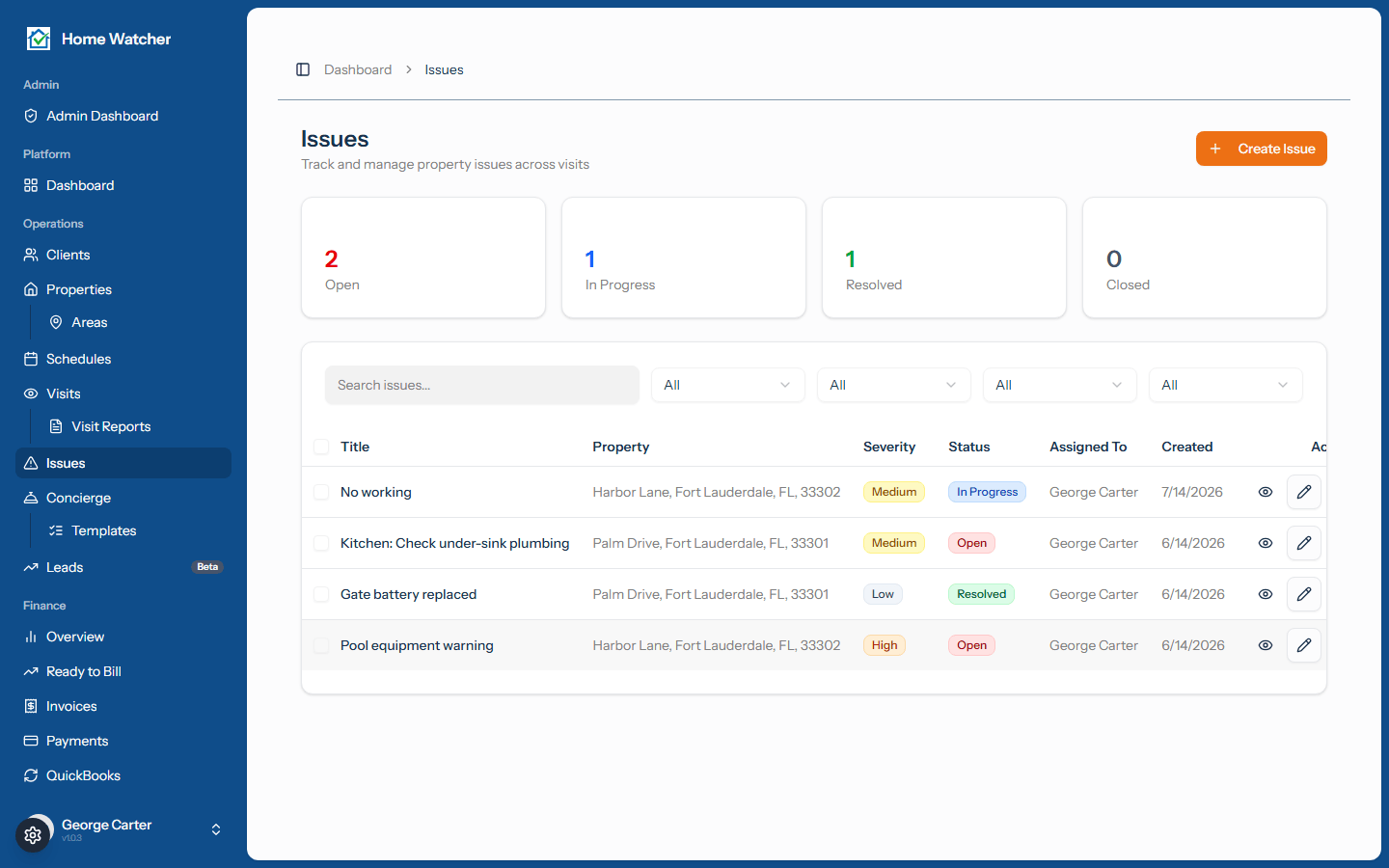Click the sidebar toggle icon beside Dashboard breadcrumb

tap(303, 69)
